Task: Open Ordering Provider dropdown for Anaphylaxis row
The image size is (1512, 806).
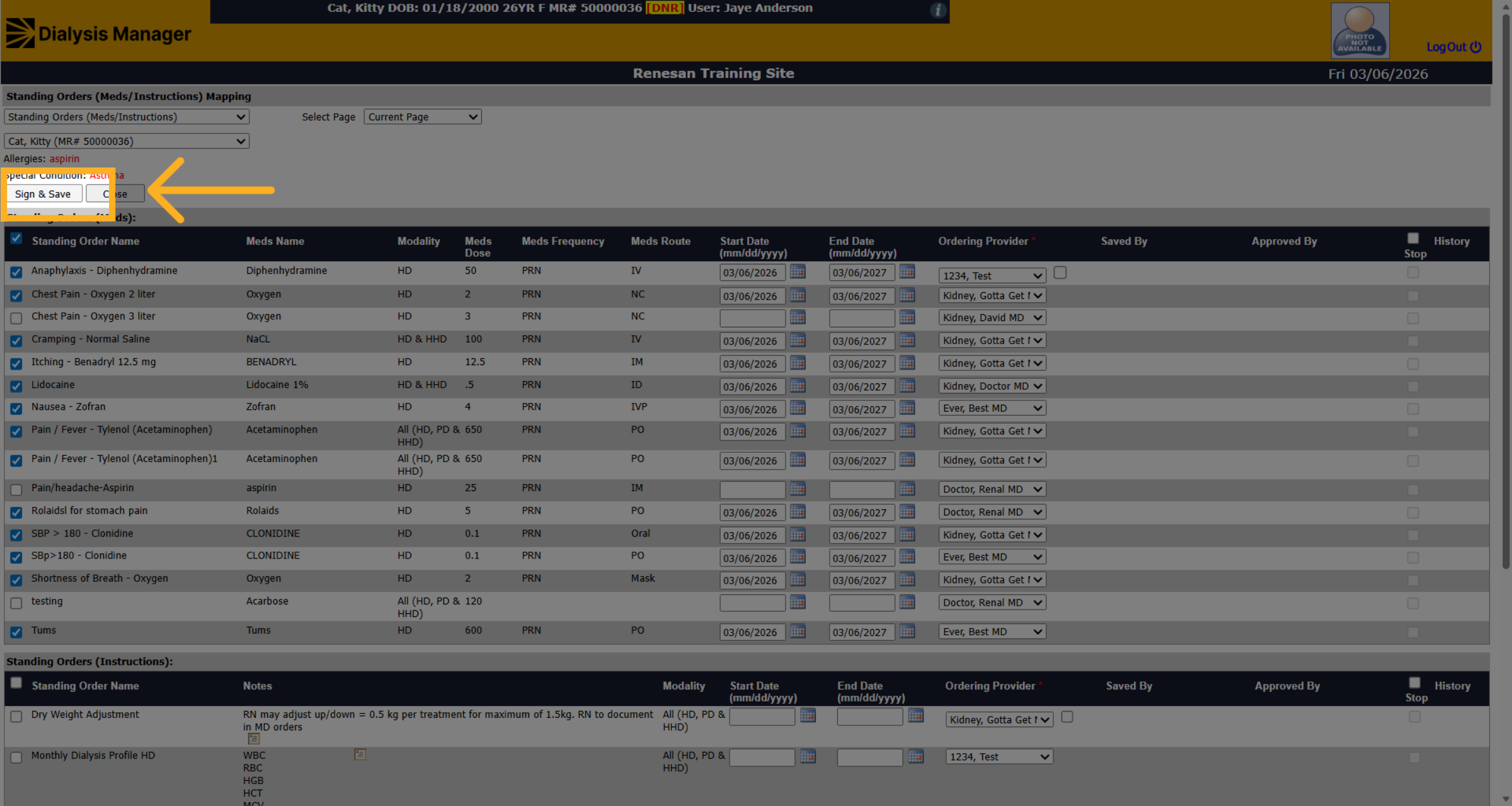Action: (x=992, y=276)
